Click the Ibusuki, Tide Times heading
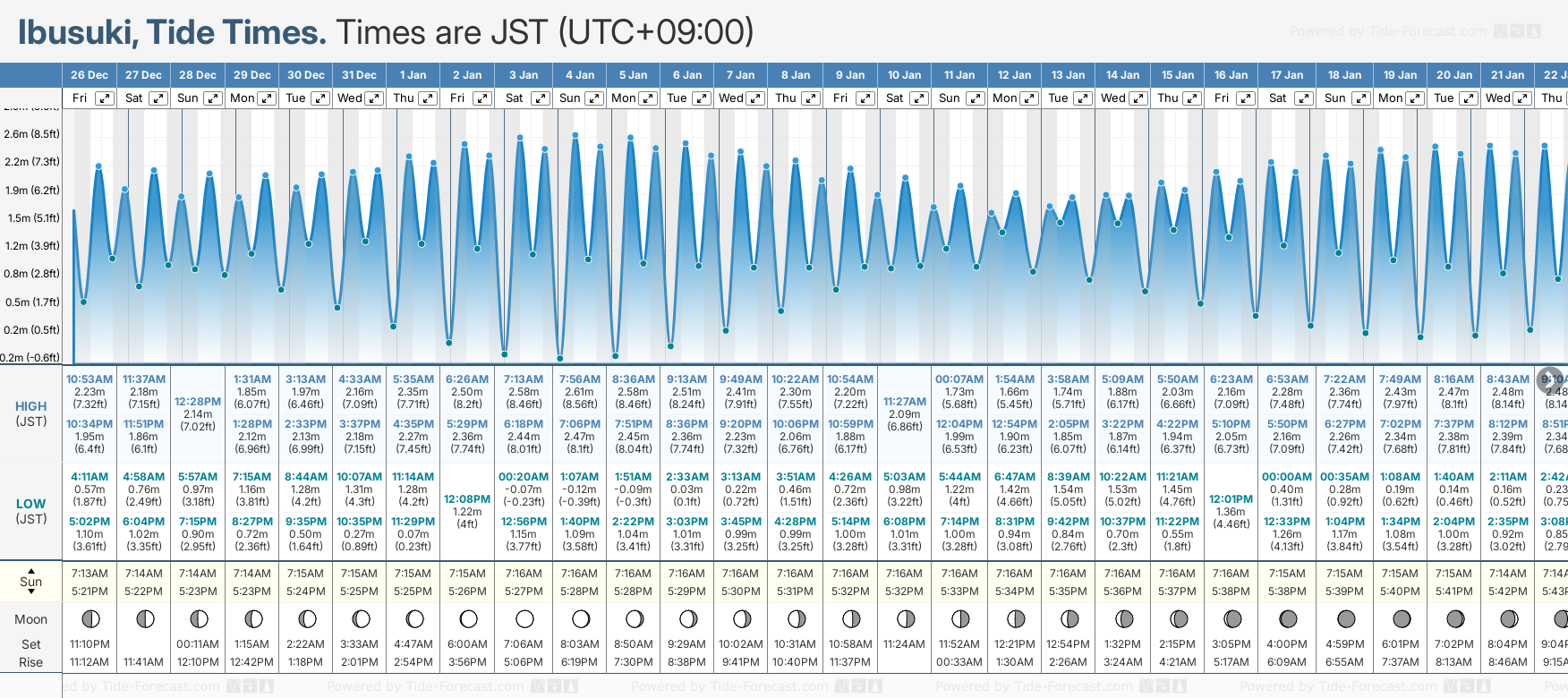The width and height of the screenshot is (1568, 698). click(172, 32)
